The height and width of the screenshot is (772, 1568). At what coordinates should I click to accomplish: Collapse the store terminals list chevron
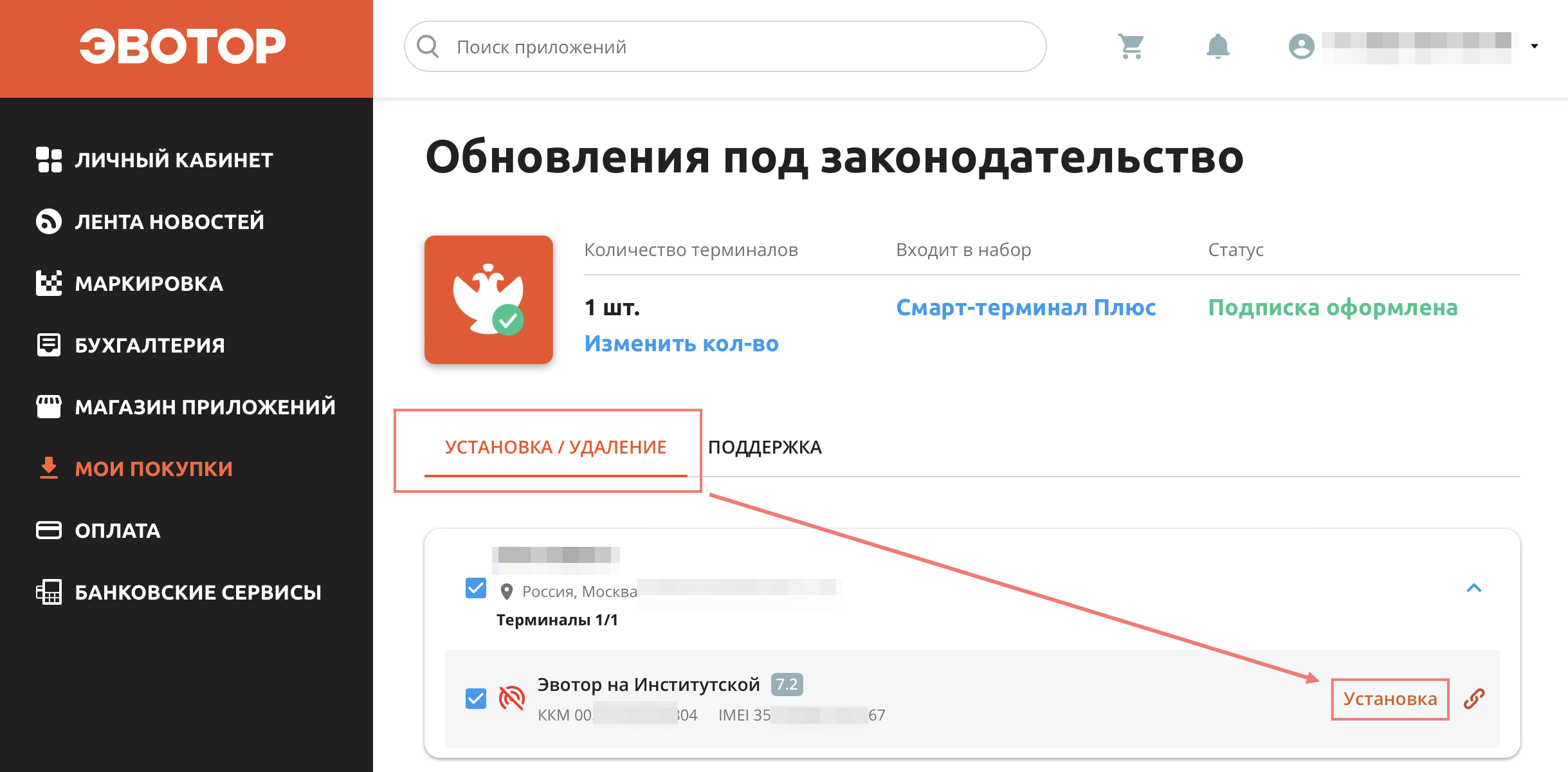1474,588
